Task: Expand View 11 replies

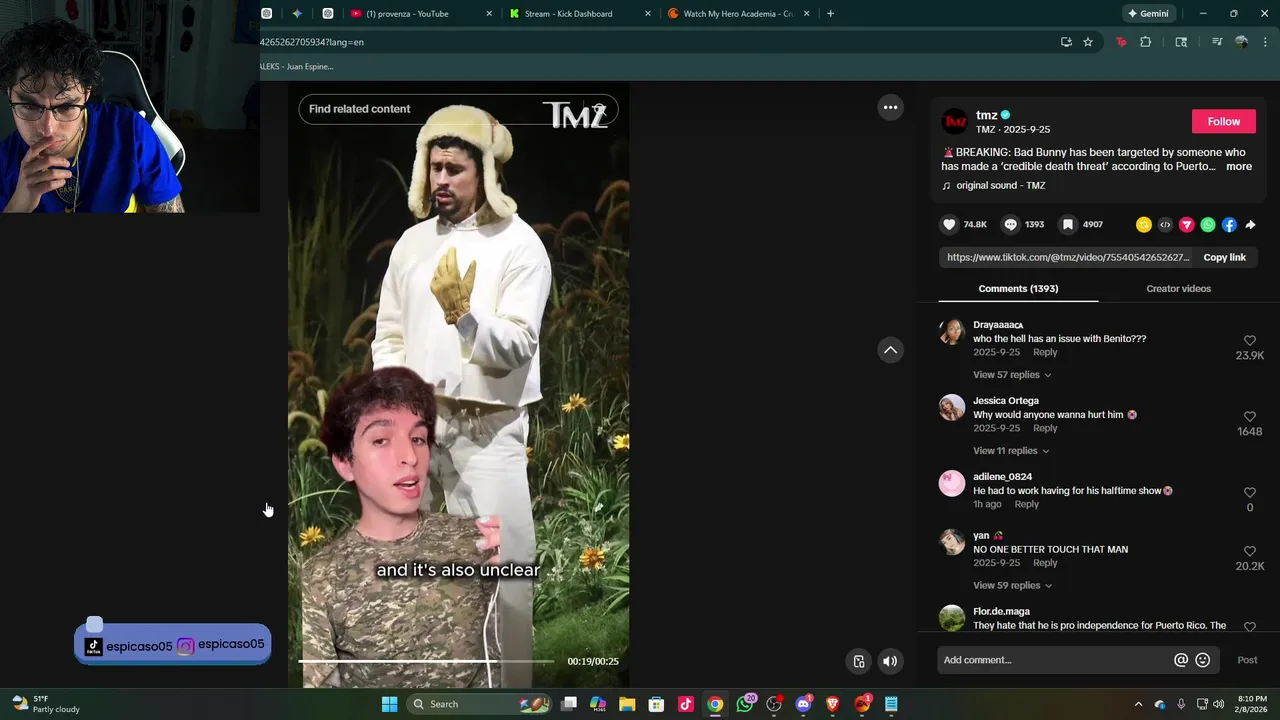Action: pos(1011,451)
